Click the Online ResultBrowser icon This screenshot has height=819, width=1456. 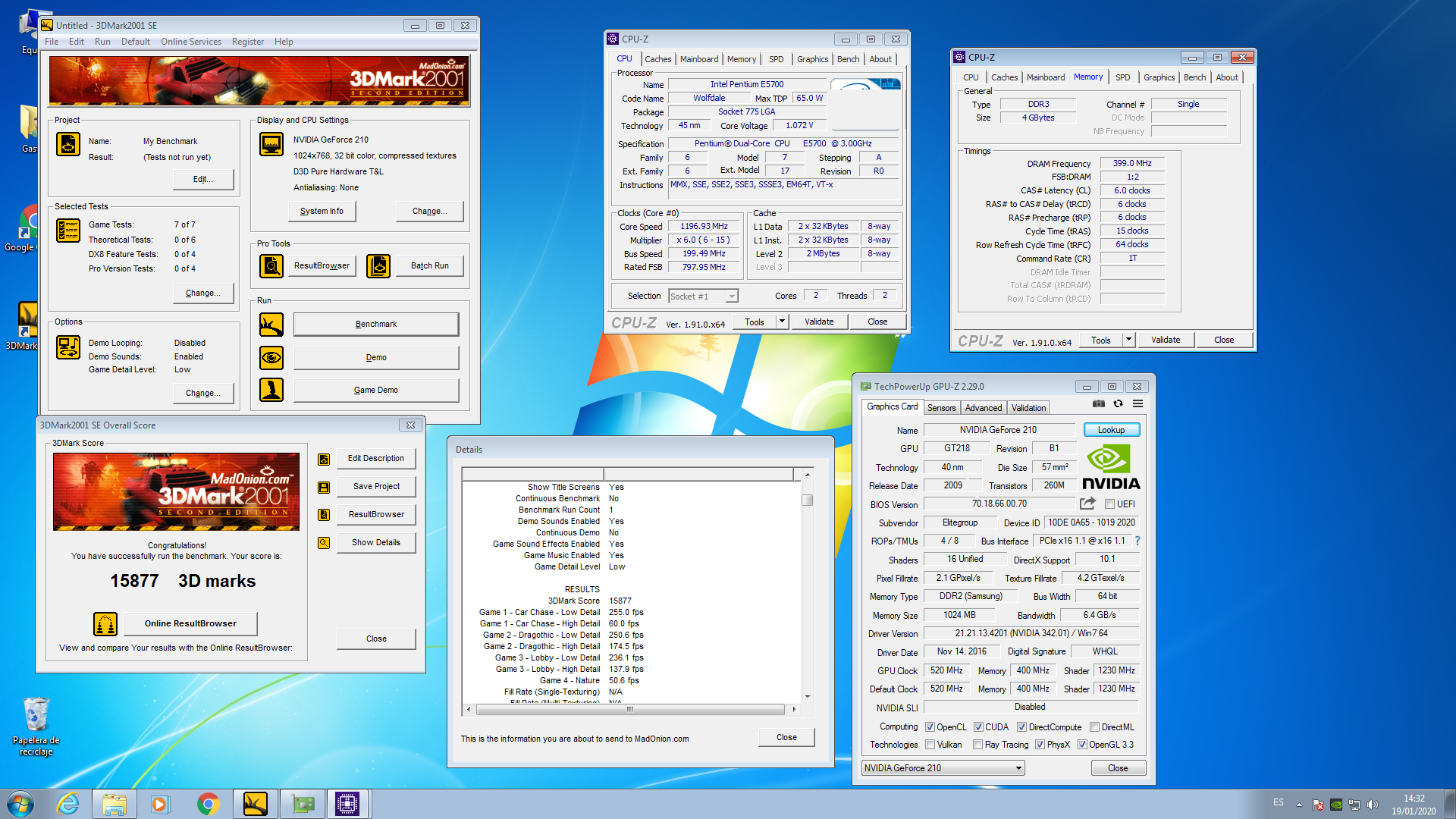pyautogui.click(x=105, y=624)
